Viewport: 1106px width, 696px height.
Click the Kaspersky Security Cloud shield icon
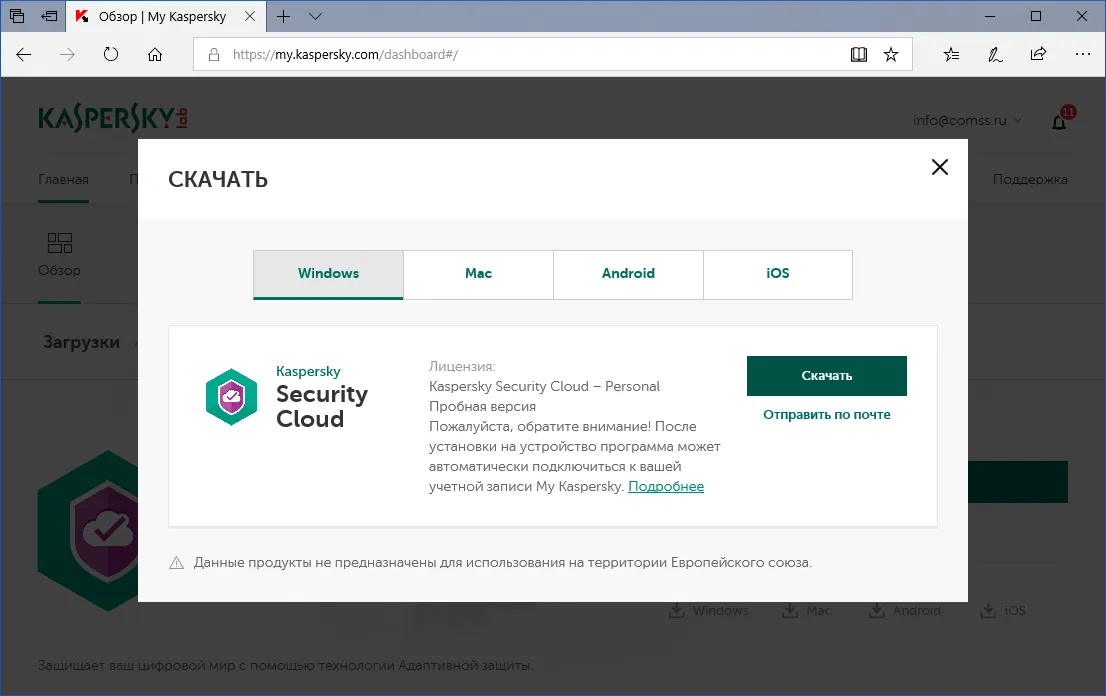click(231, 396)
